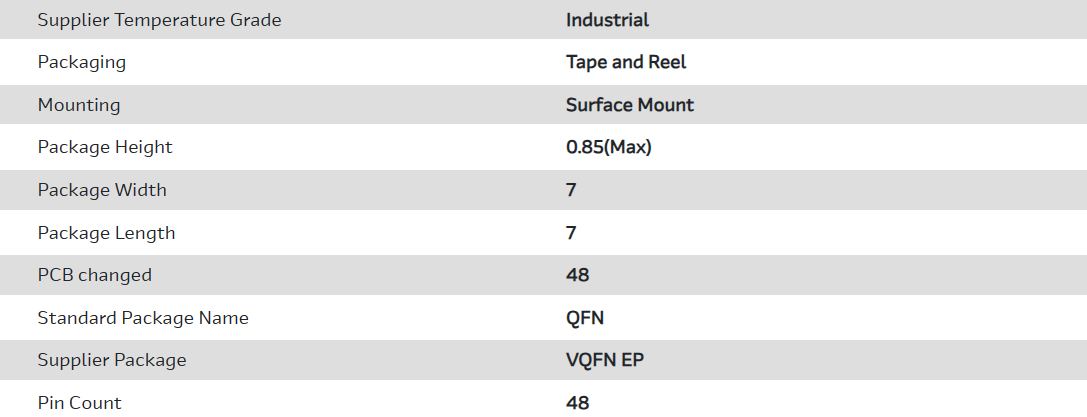This screenshot has height=417, width=1087.
Task: Click the PCB changed label
Action: 95,275
